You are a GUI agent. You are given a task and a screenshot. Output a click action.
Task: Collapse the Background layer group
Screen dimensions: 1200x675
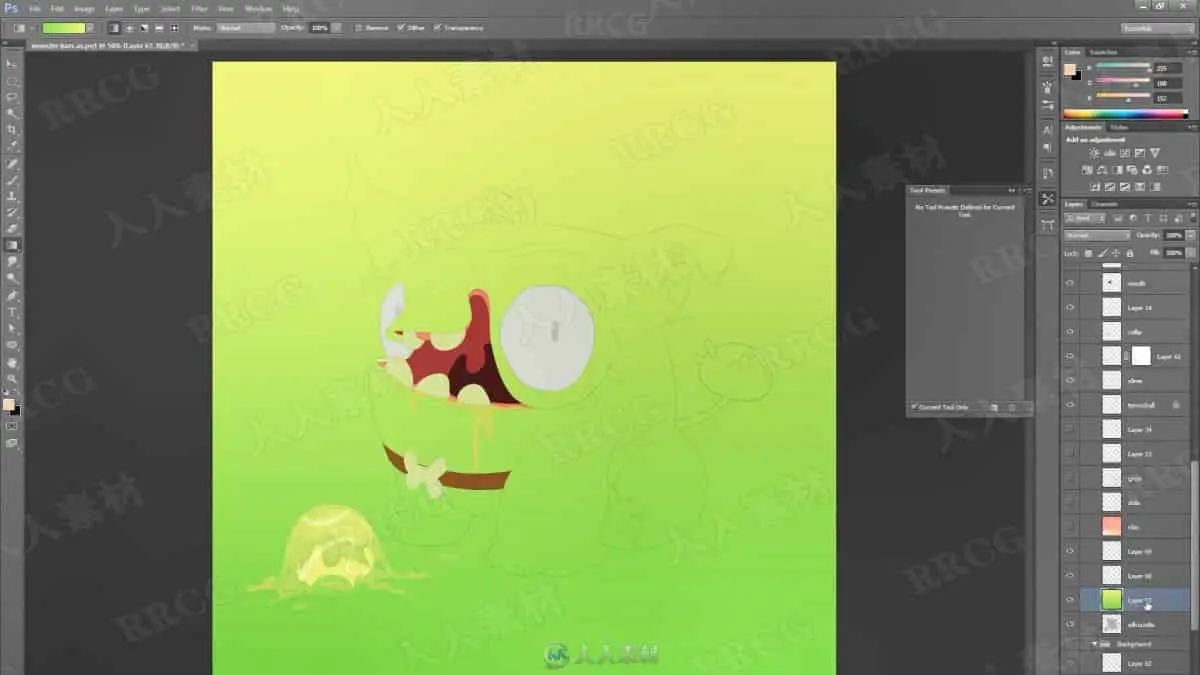coord(1094,645)
